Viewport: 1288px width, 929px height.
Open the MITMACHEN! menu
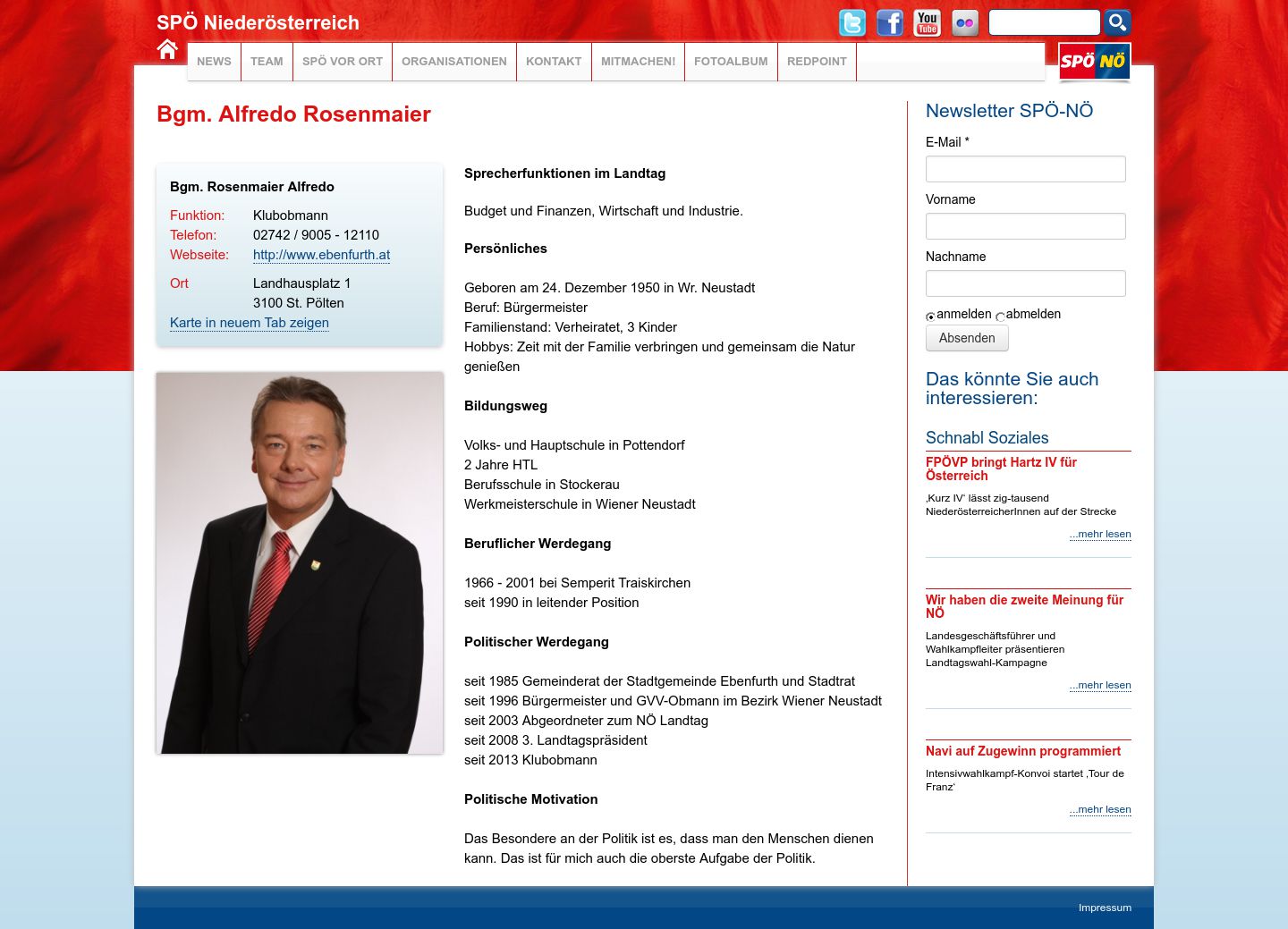[638, 62]
